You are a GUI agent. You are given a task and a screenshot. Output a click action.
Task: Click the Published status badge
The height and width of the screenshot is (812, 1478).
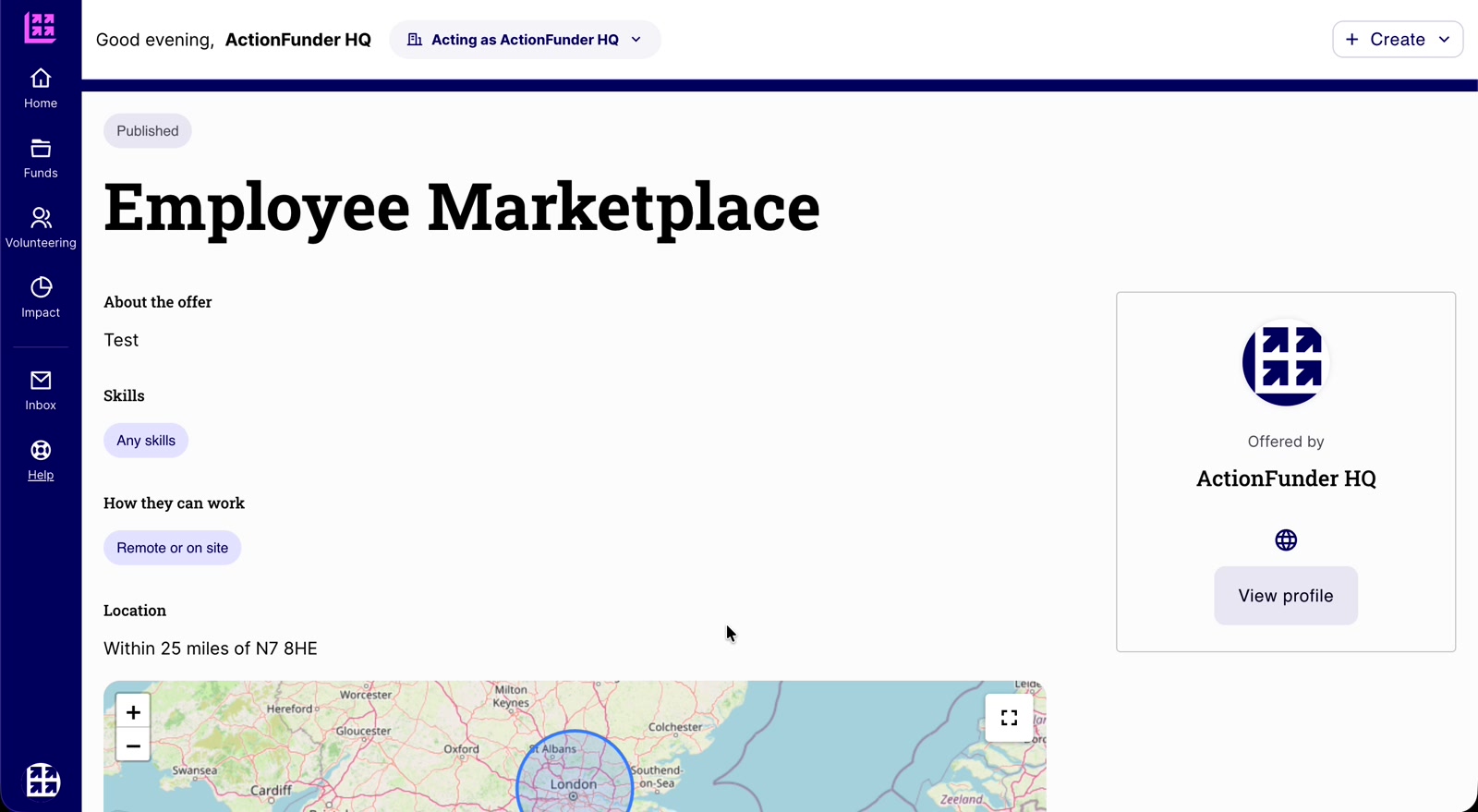pyautogui.click(x=148, y=131)
